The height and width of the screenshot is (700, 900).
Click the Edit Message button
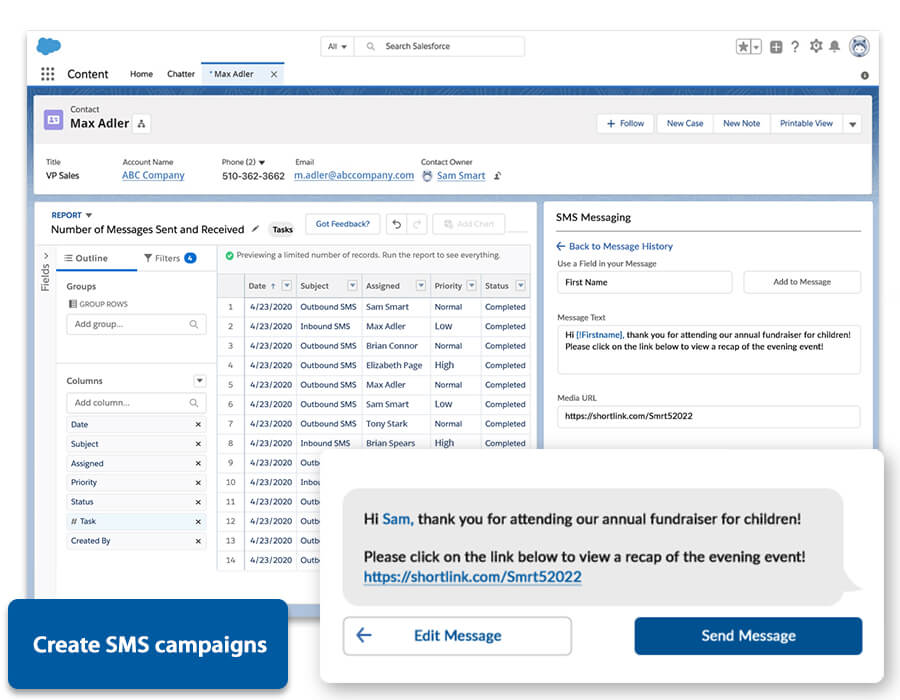coord(457,636)
